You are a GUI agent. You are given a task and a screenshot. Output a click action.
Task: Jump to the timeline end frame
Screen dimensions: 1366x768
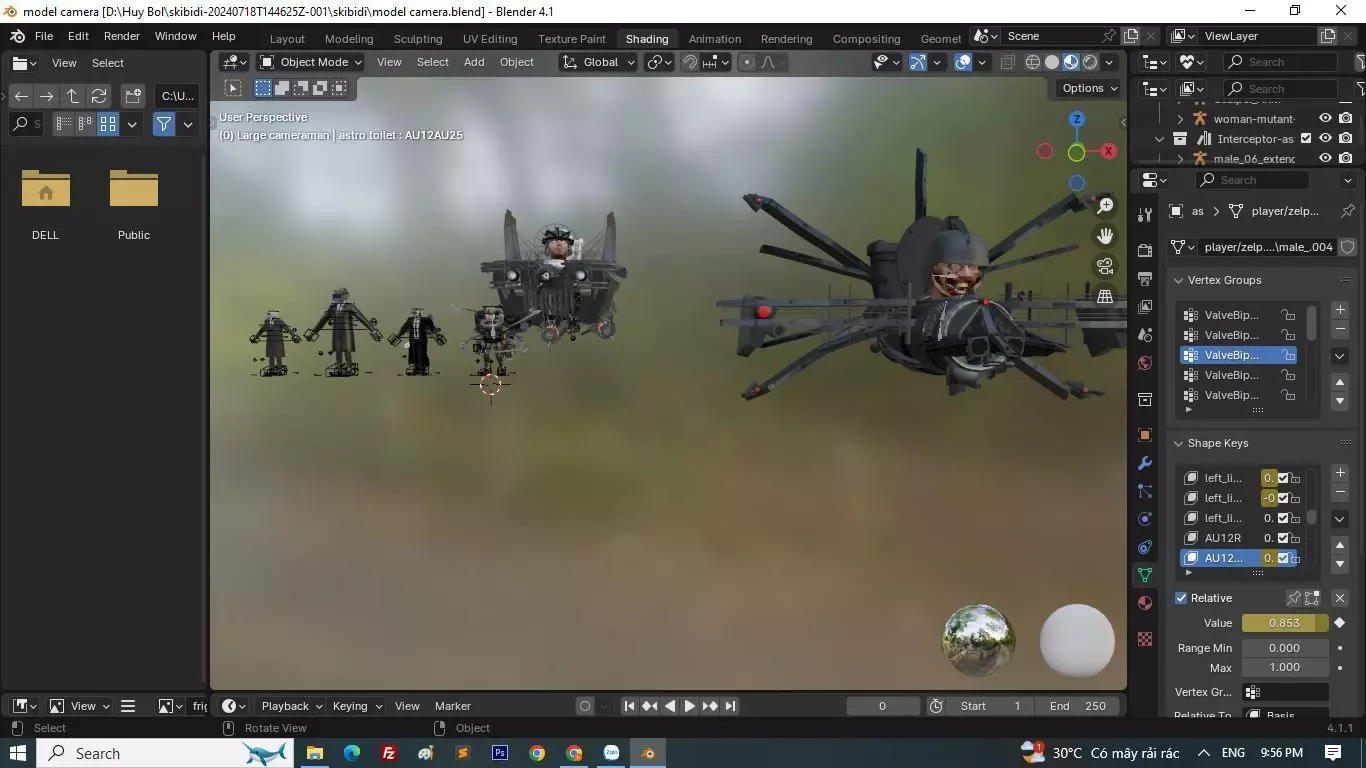tap(730, 706)
